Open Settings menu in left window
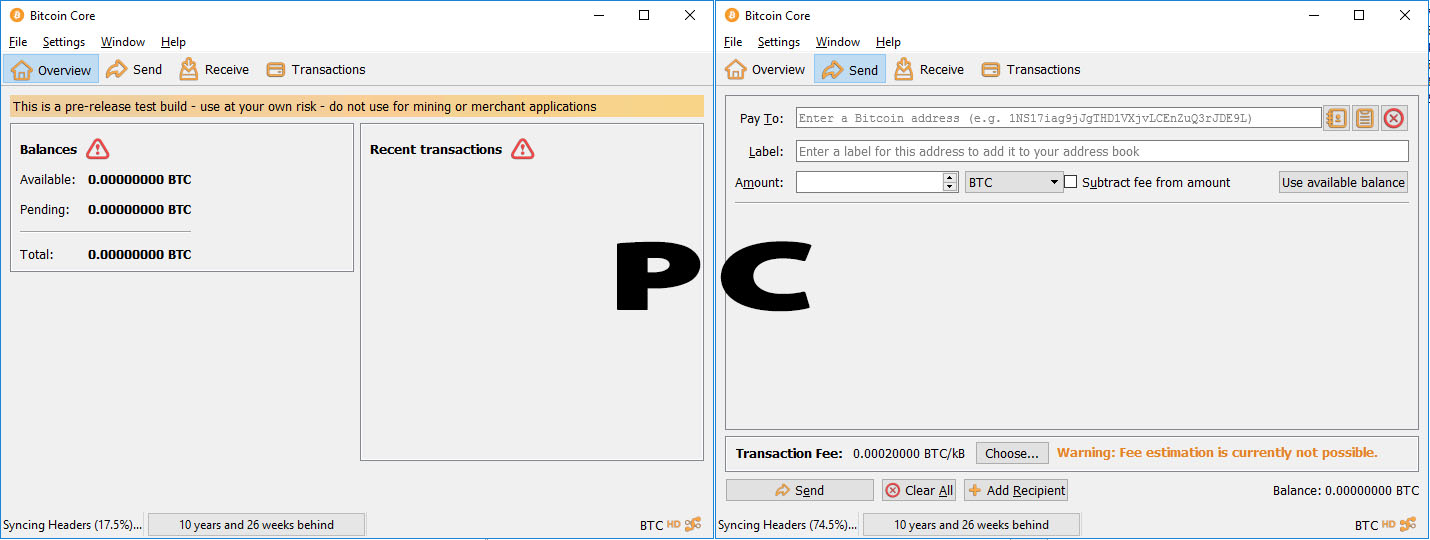 (64, 42)
